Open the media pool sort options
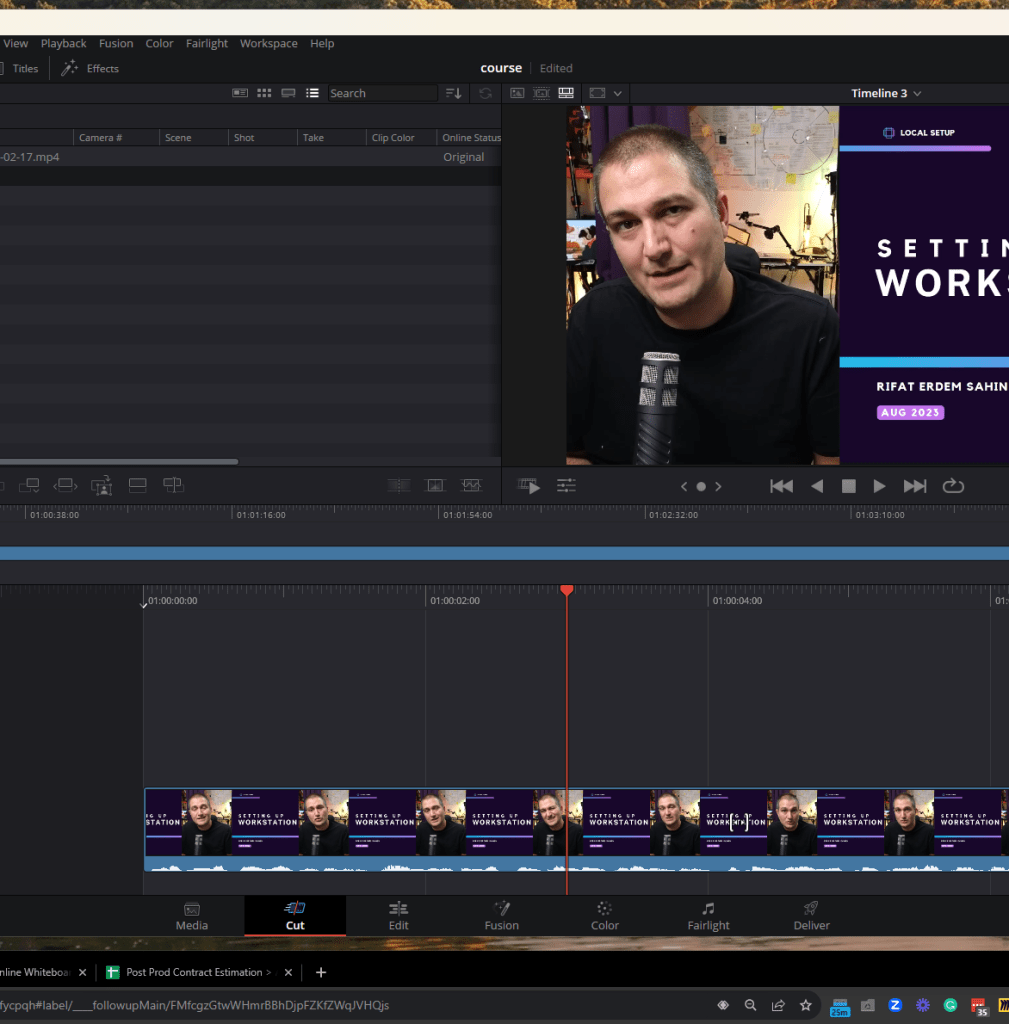 pos(453,93)
